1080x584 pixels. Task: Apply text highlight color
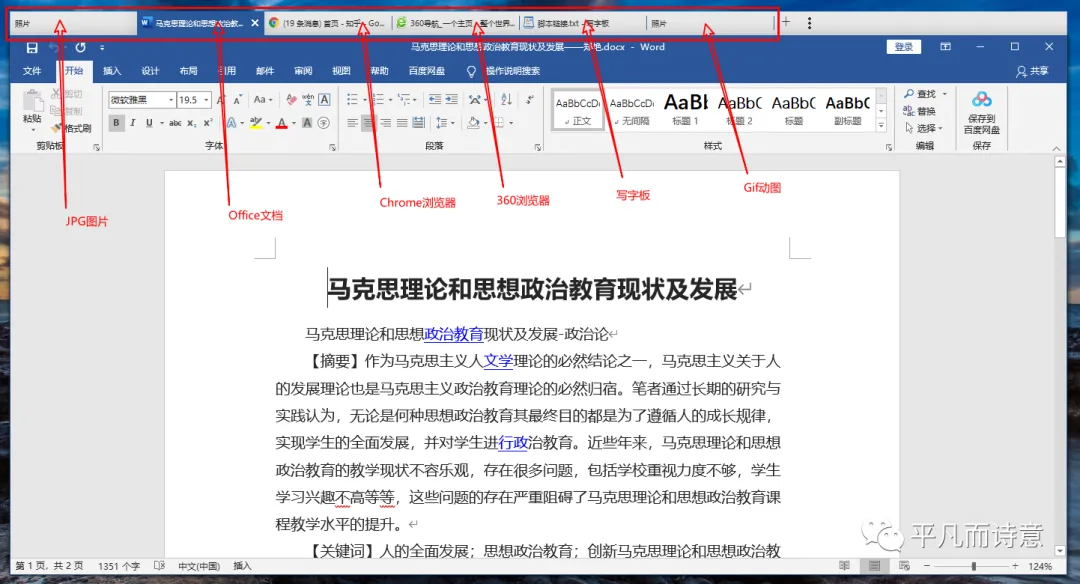(x=258, y=122)
